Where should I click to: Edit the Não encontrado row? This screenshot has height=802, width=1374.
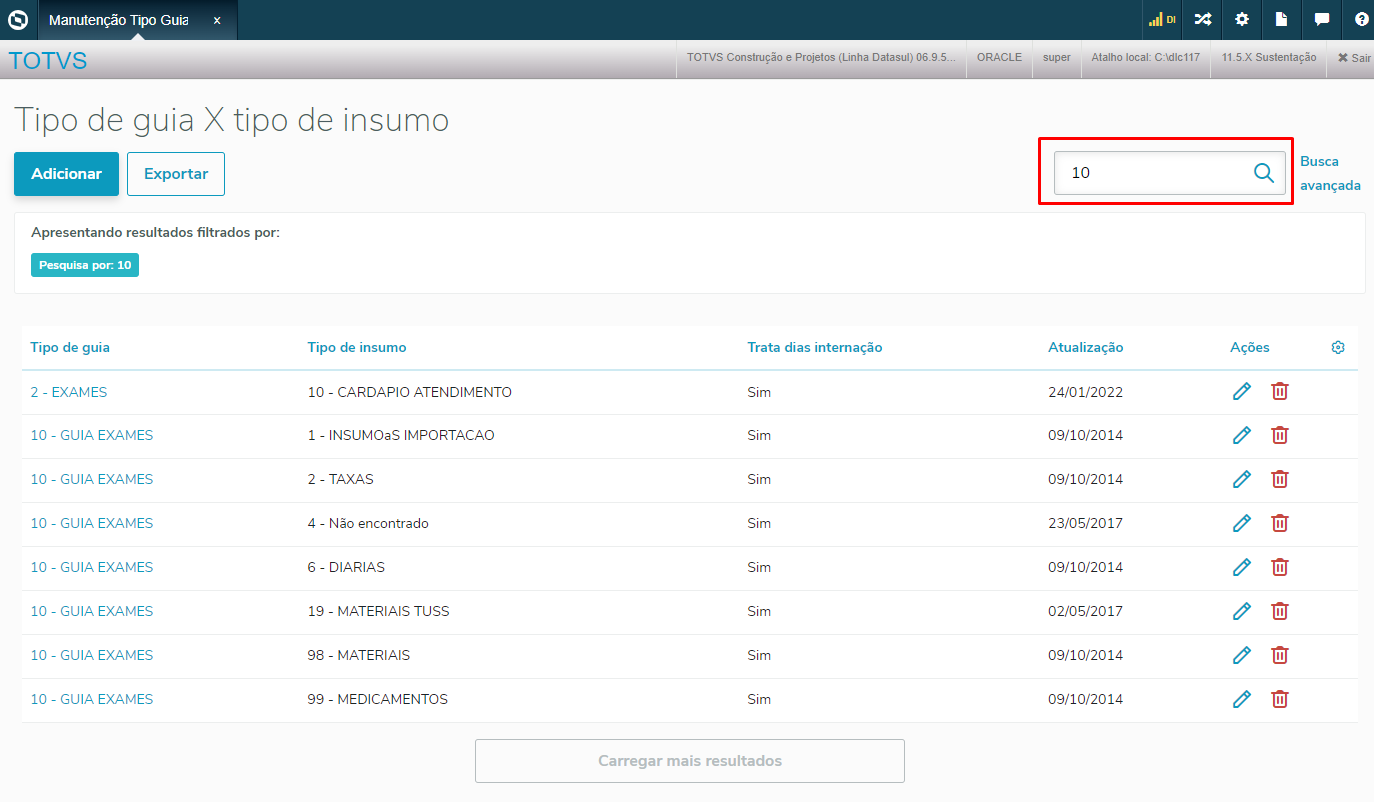(x=1242, y=523)
